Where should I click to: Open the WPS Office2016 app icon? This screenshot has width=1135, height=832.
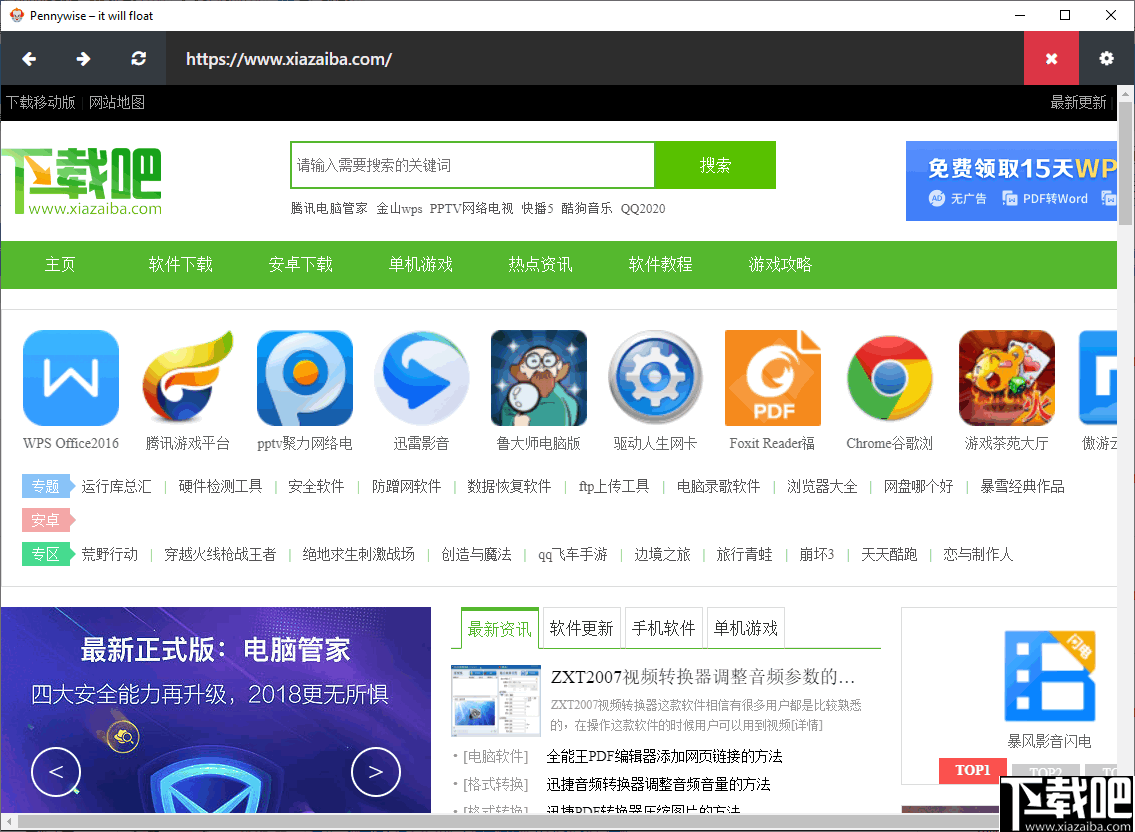pos(71,378)
